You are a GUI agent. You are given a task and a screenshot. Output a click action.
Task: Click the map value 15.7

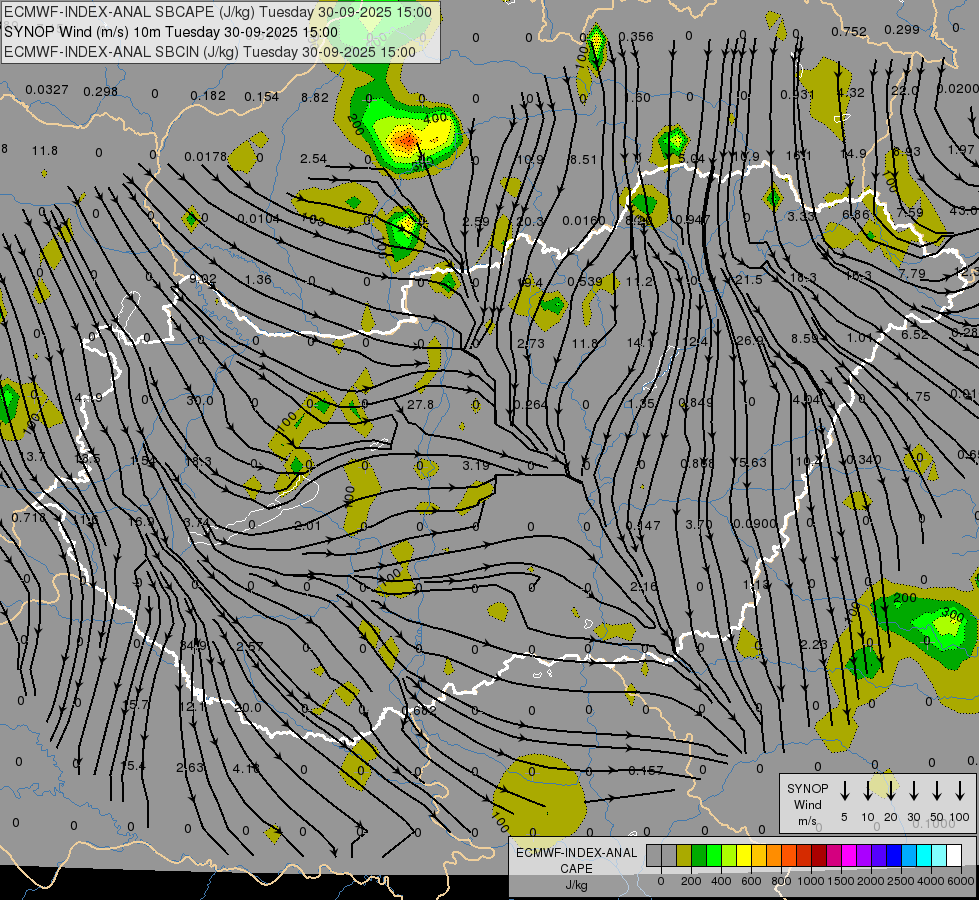click(135, 705)
